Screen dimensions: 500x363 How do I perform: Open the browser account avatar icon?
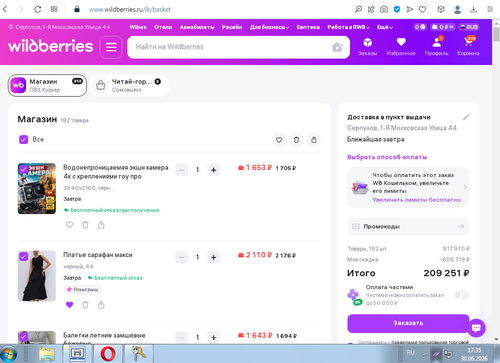457,9
